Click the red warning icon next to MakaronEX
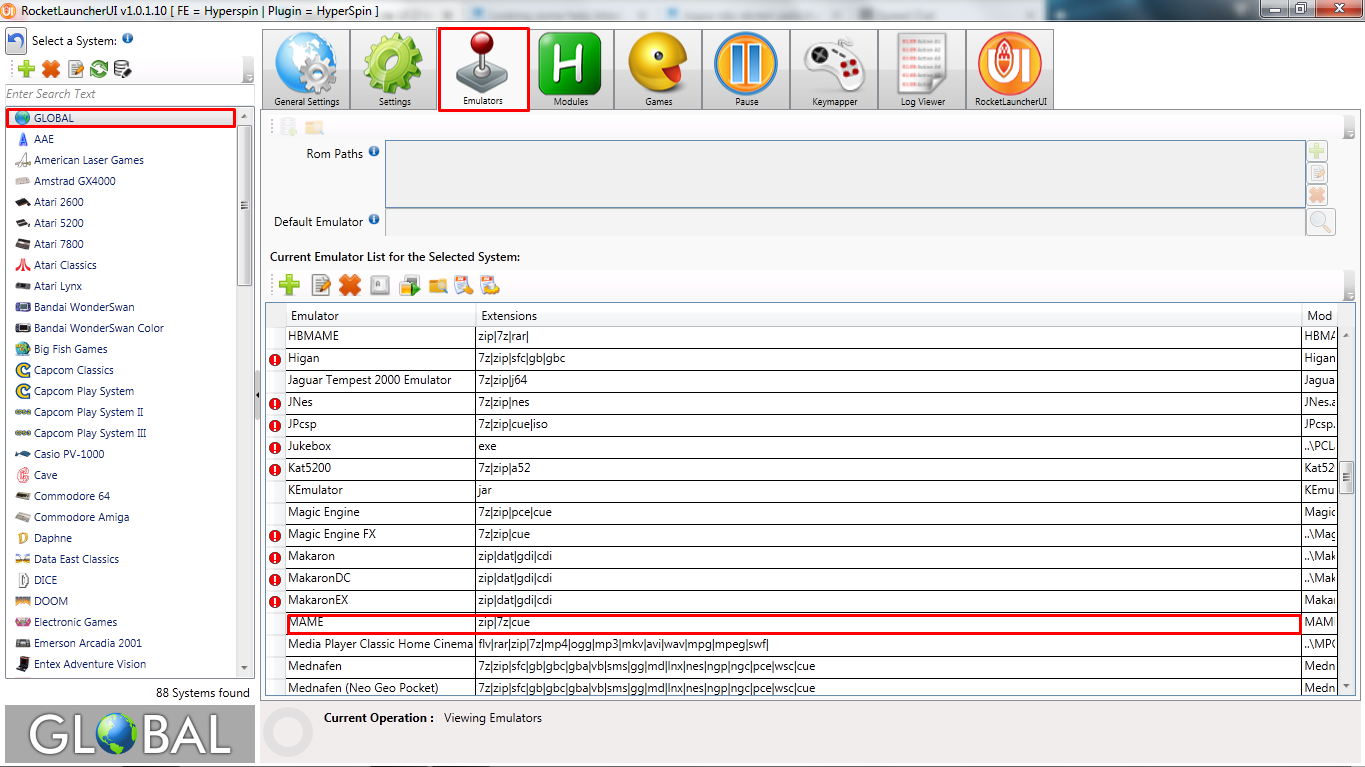Image resolution: width=1365 pixels, height=767 pixels. coord(275,601)
